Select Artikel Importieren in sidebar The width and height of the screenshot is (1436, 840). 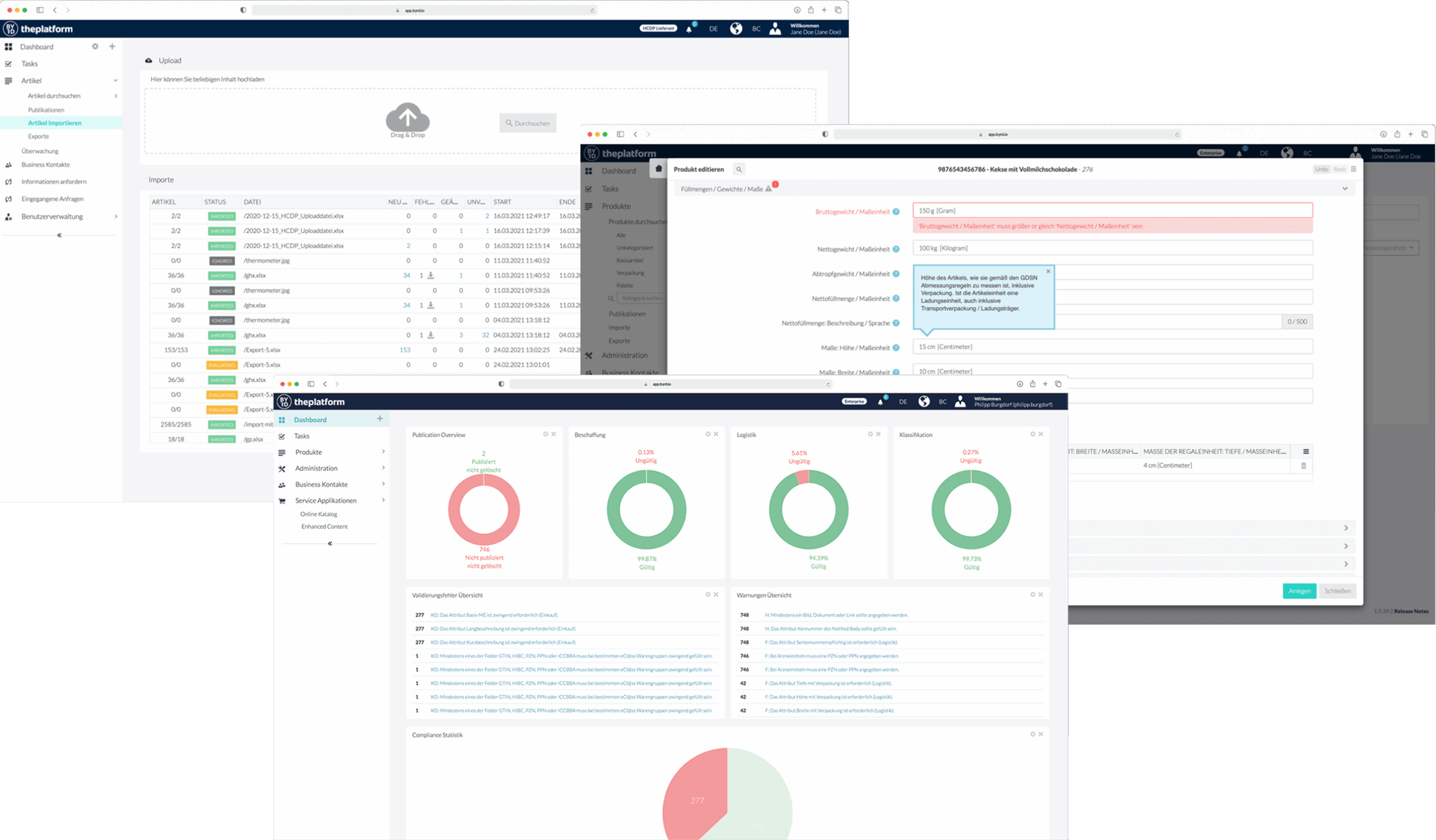(55, 123)
